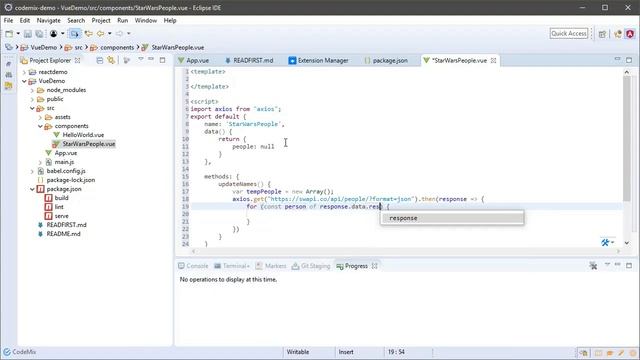
Task: Click the New file toolbar icon
Action: (9, 33)
